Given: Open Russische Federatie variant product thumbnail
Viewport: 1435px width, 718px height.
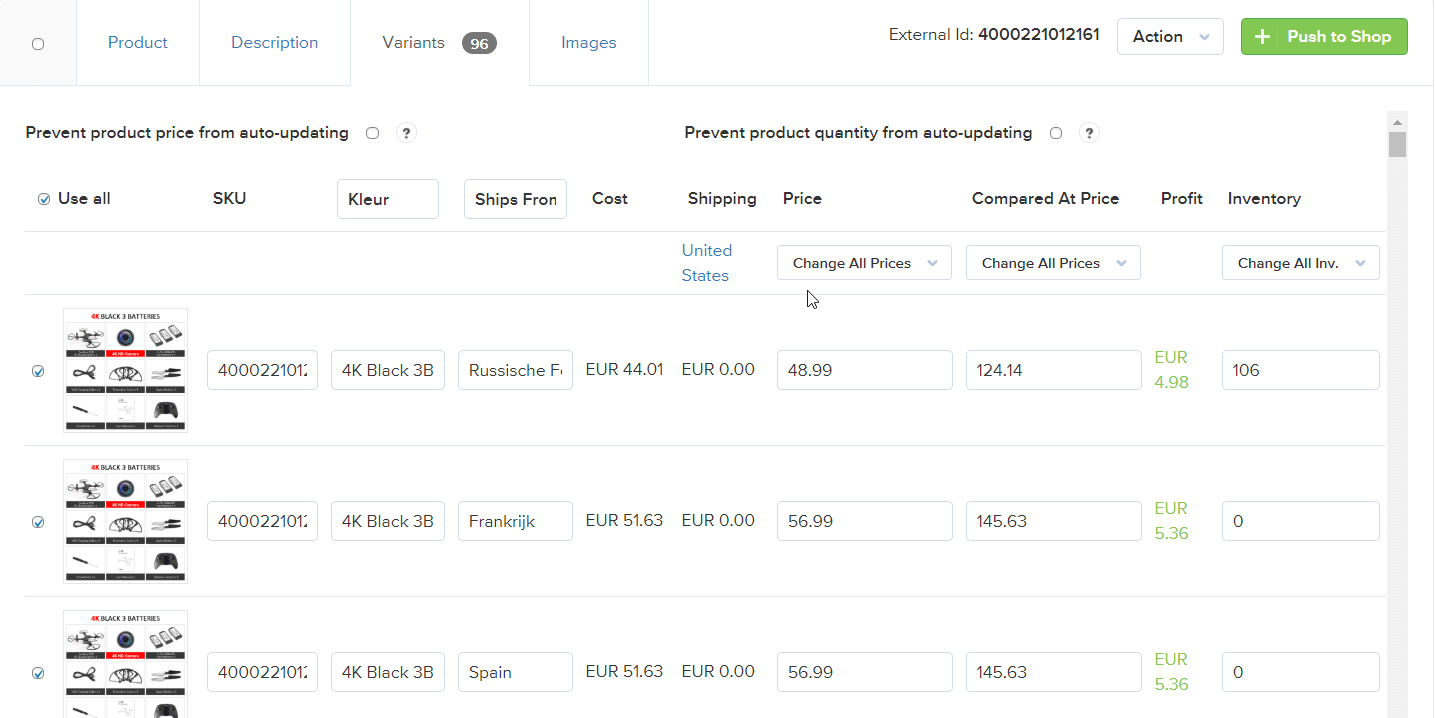Looking at the screenshot, I should pyautogui.click(x=125, y=370).
